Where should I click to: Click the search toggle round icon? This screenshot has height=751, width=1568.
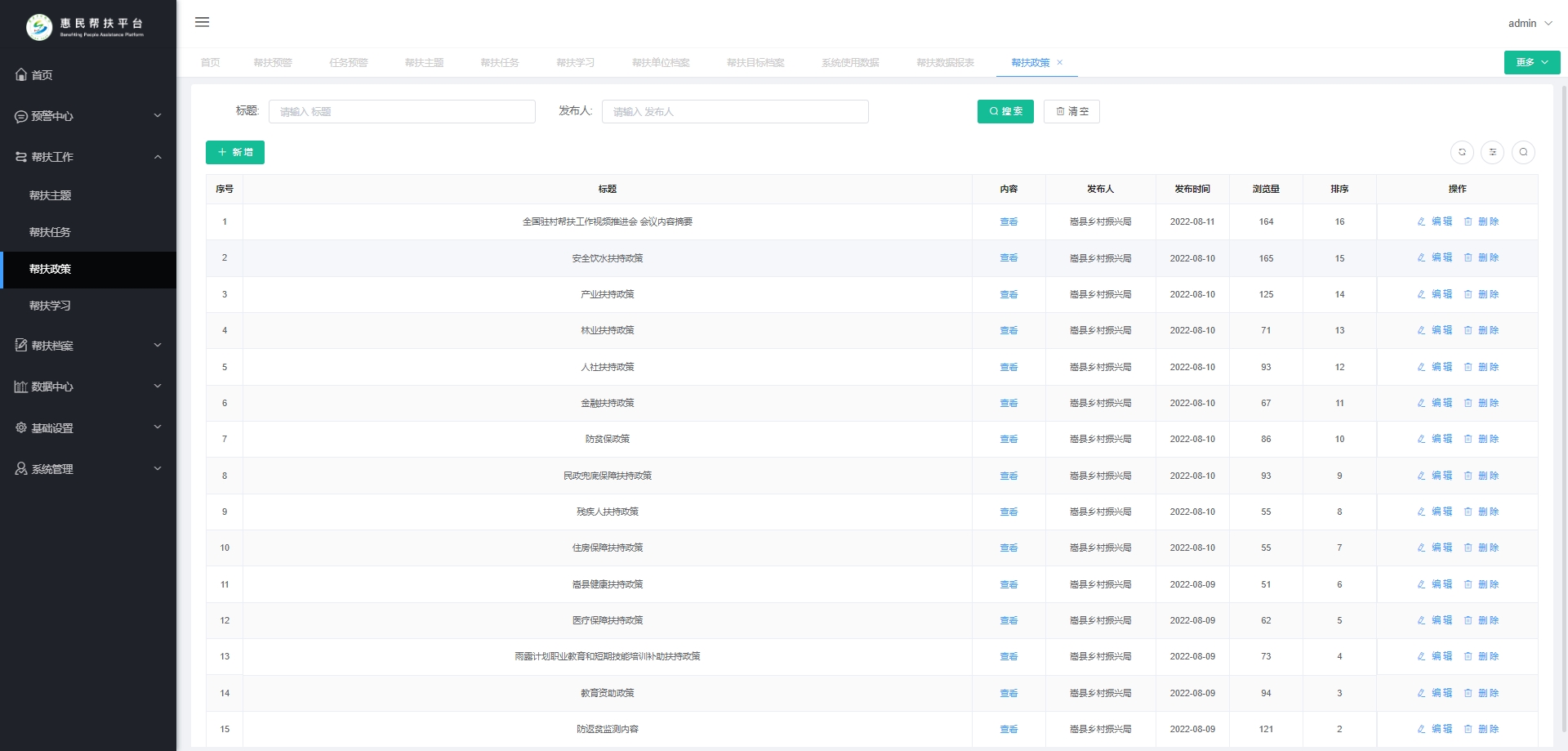coord(1523,152)
